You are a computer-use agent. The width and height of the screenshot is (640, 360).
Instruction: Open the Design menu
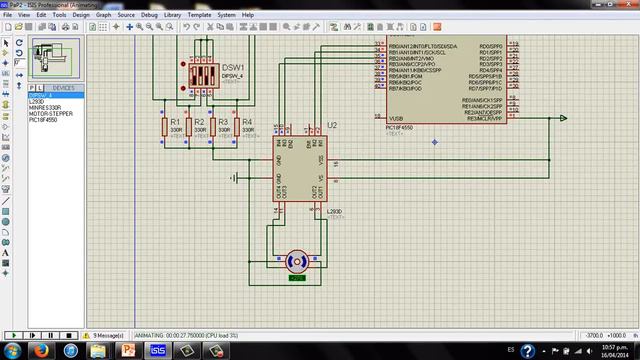click(81, 15)
